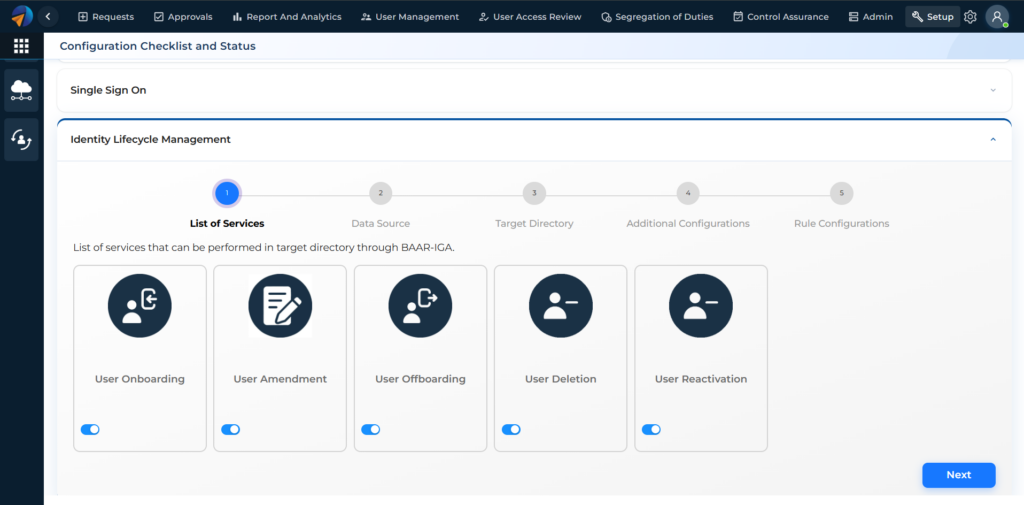Open the user sync sidebar icon
This screenshot has width=1024, height=505.
pyautogui.click(x=22, y=139)
